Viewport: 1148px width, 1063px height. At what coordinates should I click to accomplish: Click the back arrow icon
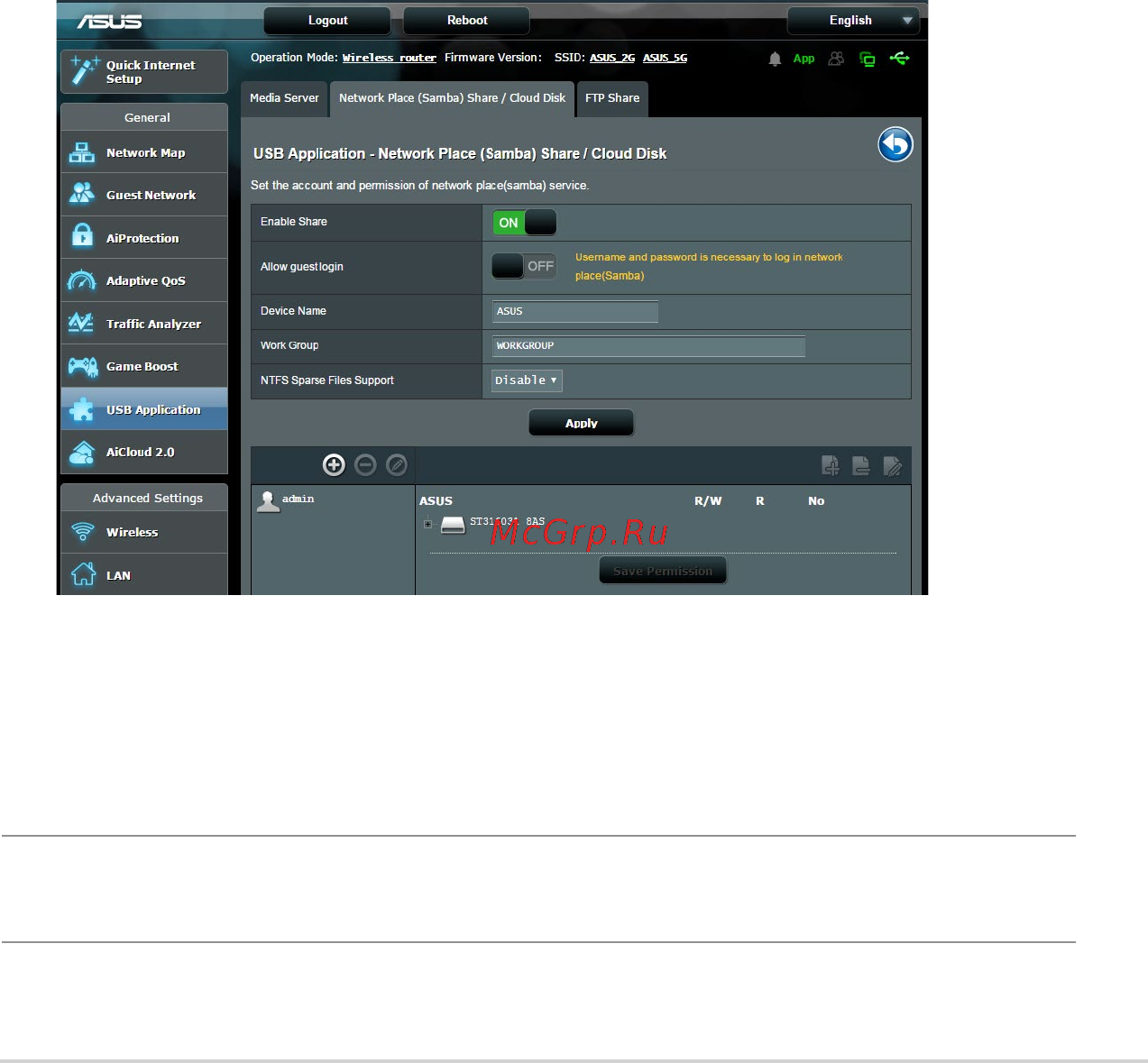pos(895,144)
